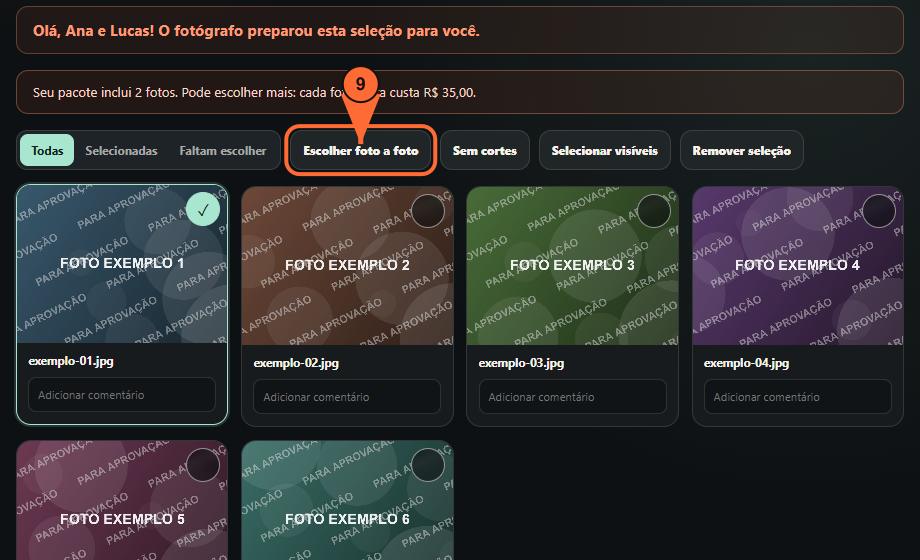
Task: Open the Foto Exemplo 6 thumbnail
Action: pos(347,500)
